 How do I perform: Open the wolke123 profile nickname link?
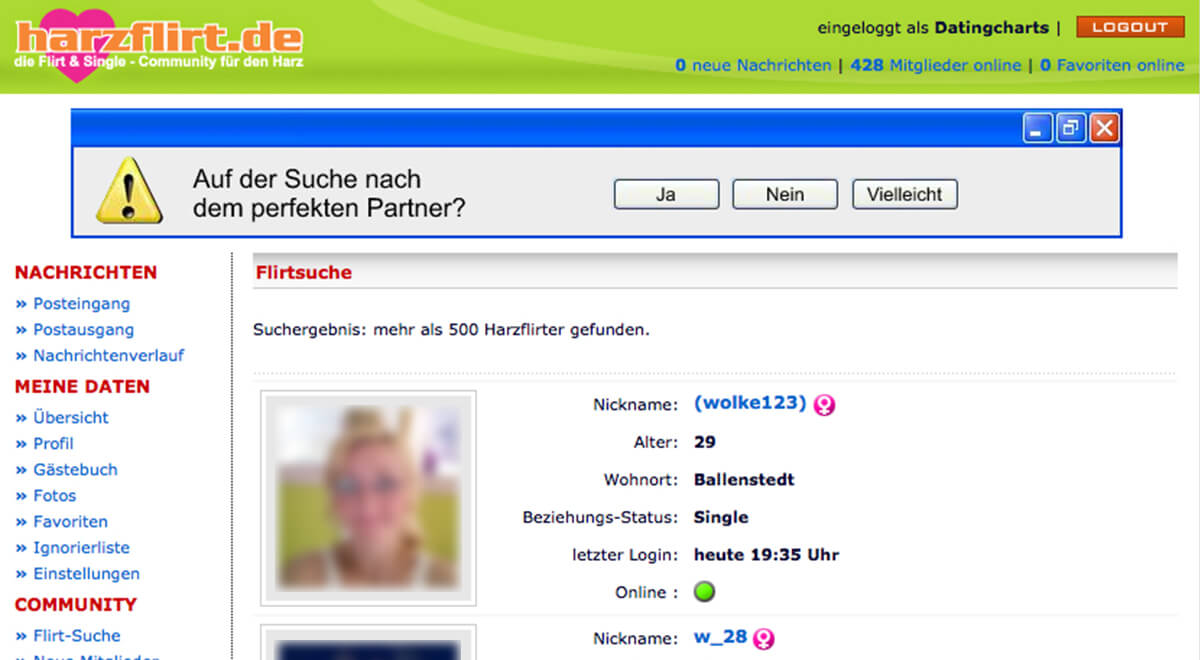pyautogui.click(x=750, y=403)
